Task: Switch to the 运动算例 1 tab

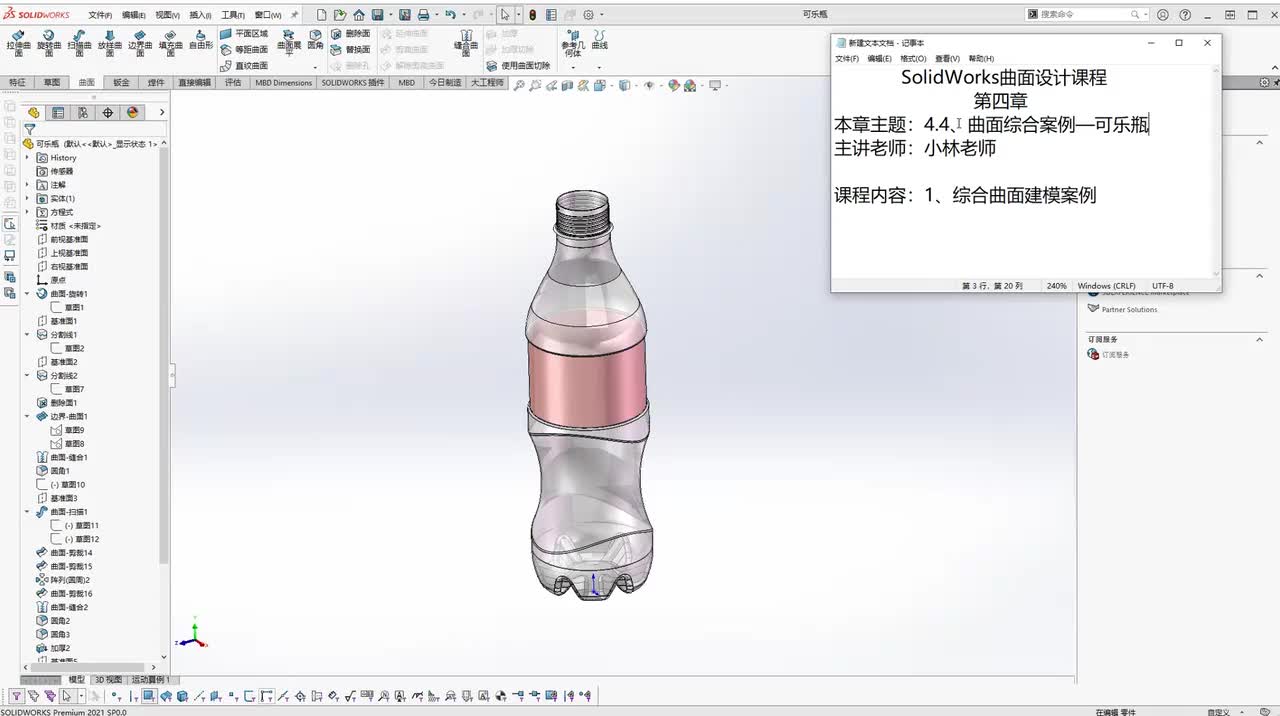Action: click(x=151, y=680)
